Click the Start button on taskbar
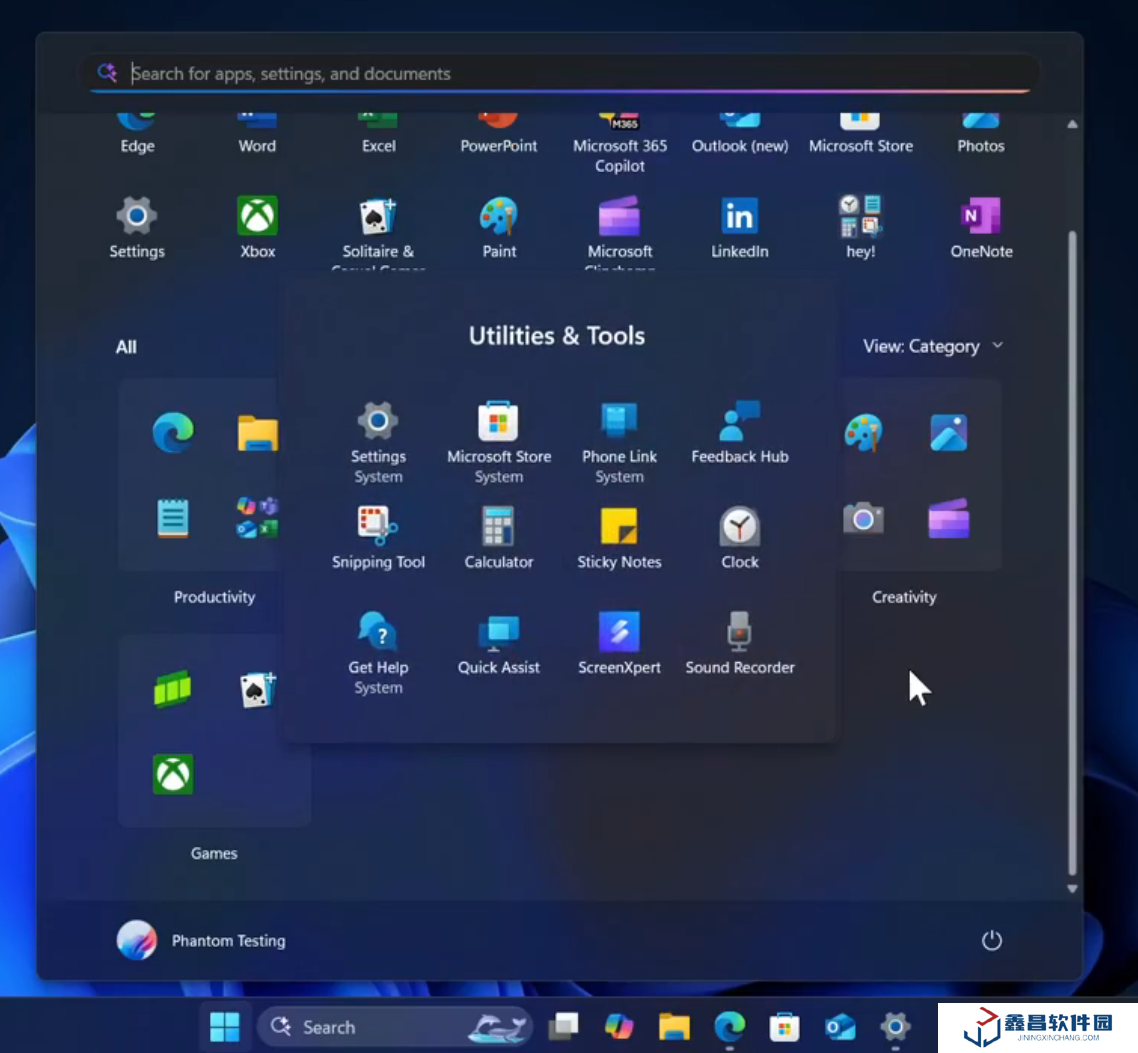The height and width of the screenshot is (1053, 1138). [x=225, y=1026]
